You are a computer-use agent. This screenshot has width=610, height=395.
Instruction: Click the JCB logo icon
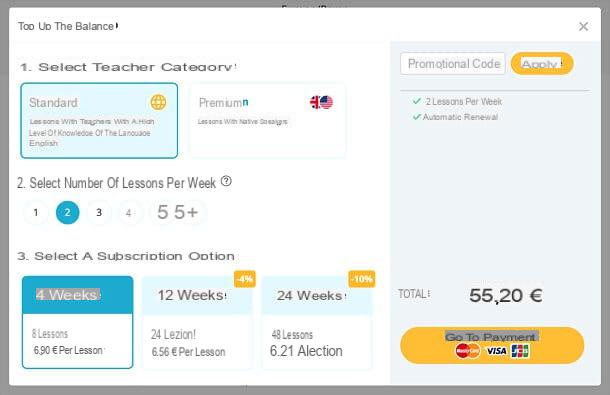point(520,351)
